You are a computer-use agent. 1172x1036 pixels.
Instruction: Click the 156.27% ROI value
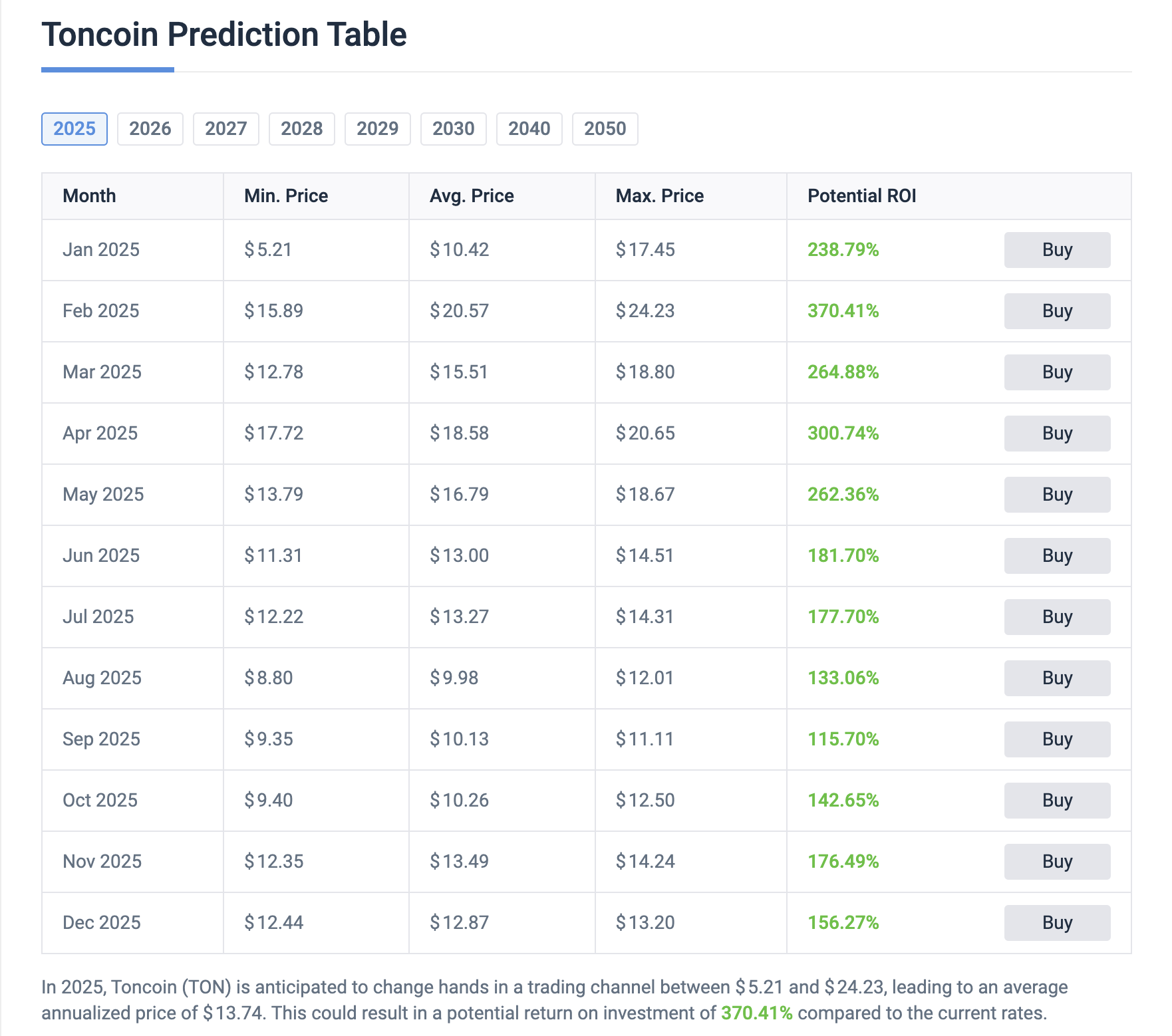coord(843,922)
